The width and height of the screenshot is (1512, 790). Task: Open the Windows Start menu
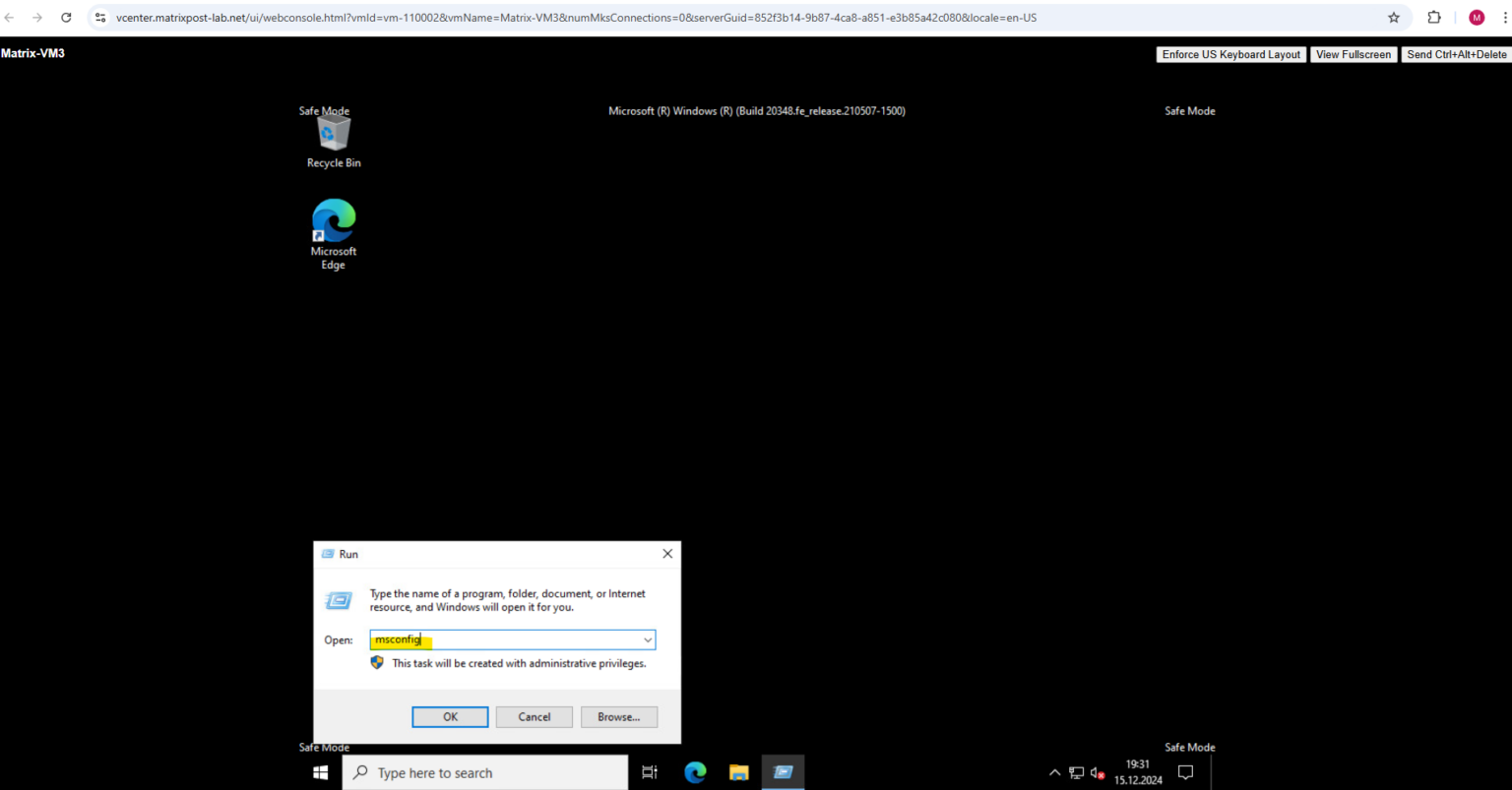point(319,772)
